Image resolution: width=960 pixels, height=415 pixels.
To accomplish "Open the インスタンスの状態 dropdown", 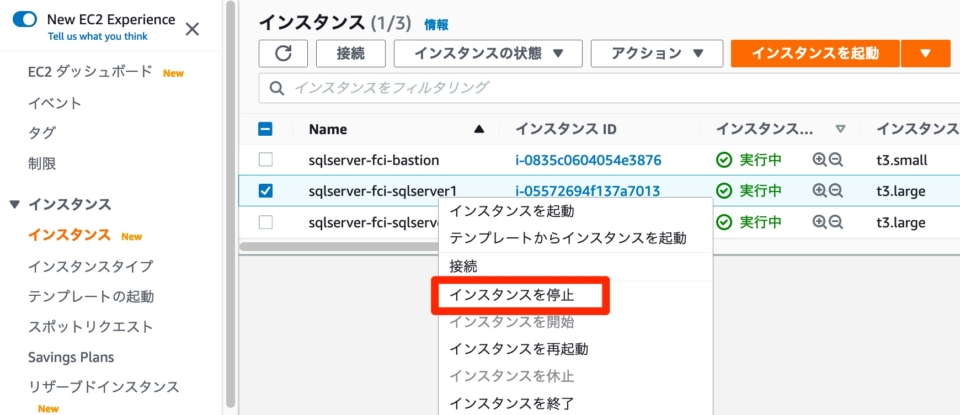I will pyautogui.click(x=488, y=54).
